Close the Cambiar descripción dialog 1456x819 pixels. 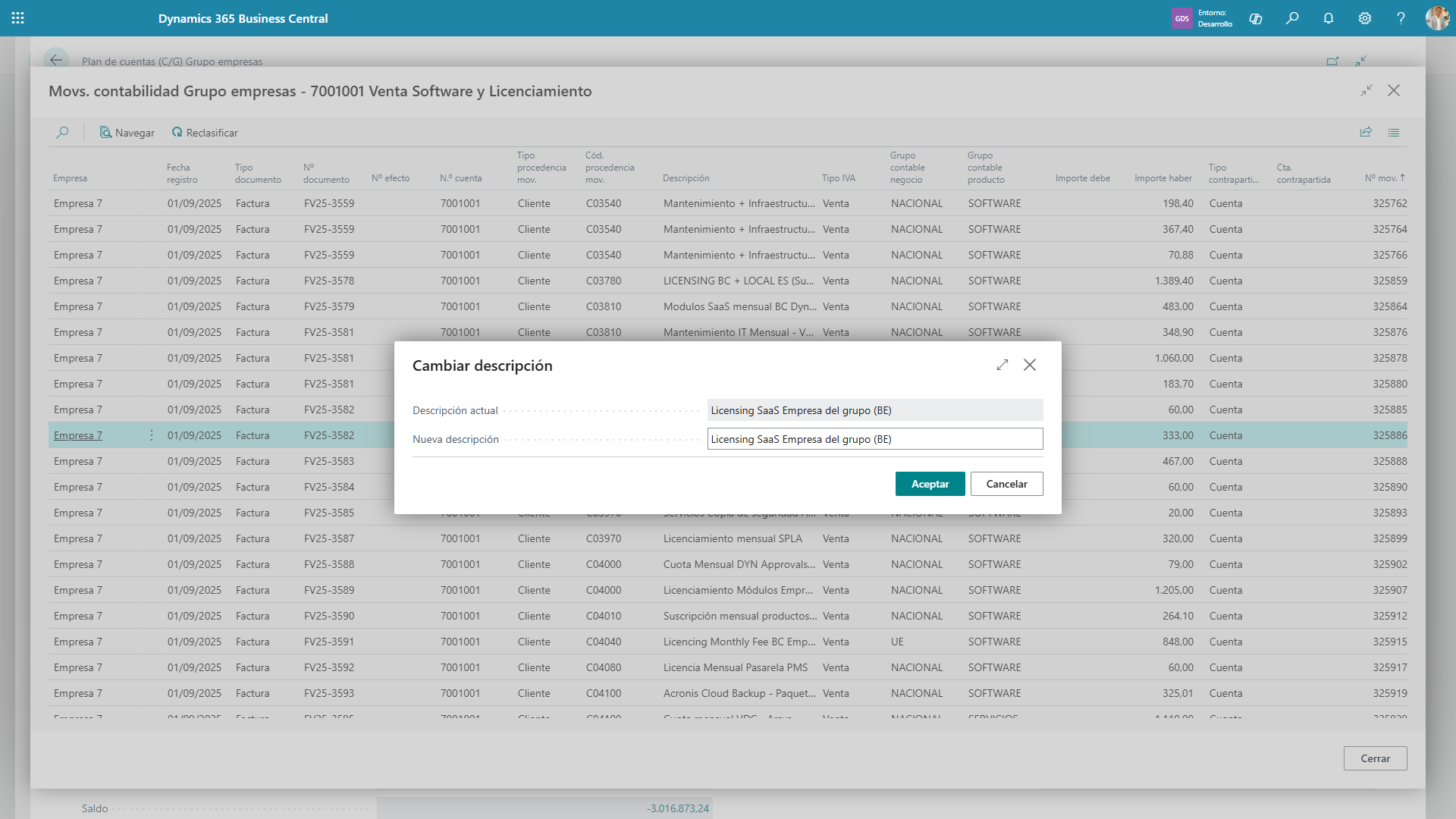(1030, 365)
